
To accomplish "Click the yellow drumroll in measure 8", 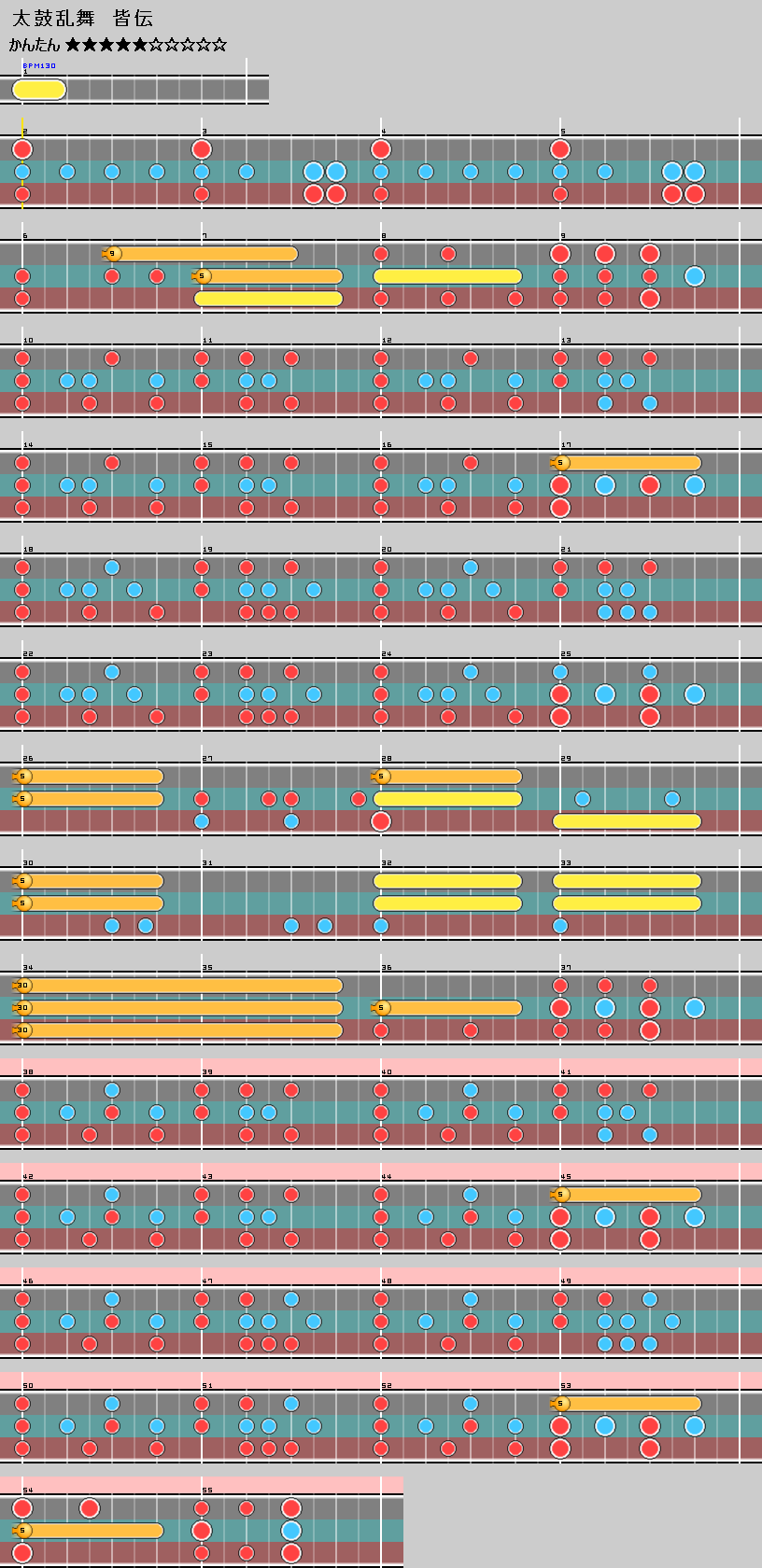I will point(448,276).
